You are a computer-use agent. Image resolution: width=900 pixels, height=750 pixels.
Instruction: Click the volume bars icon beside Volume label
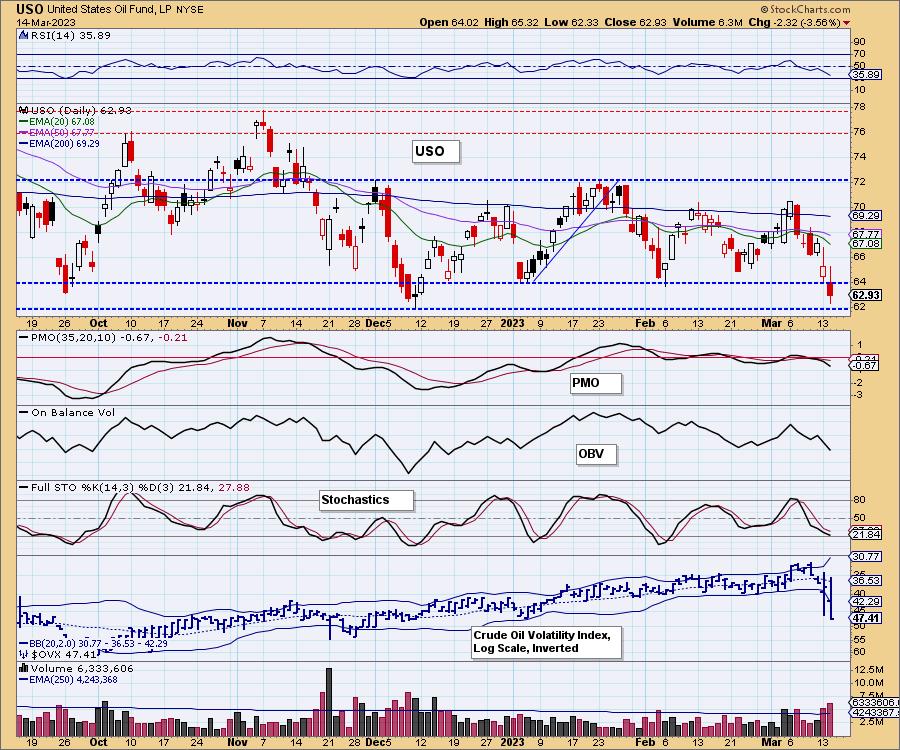[x=24, y=668]
